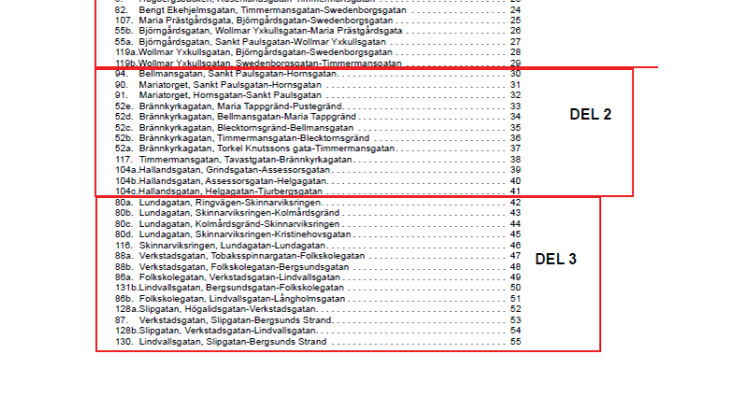Click row 94 Bellmansgatan entry
746x419 pixels.
[318, 74]
